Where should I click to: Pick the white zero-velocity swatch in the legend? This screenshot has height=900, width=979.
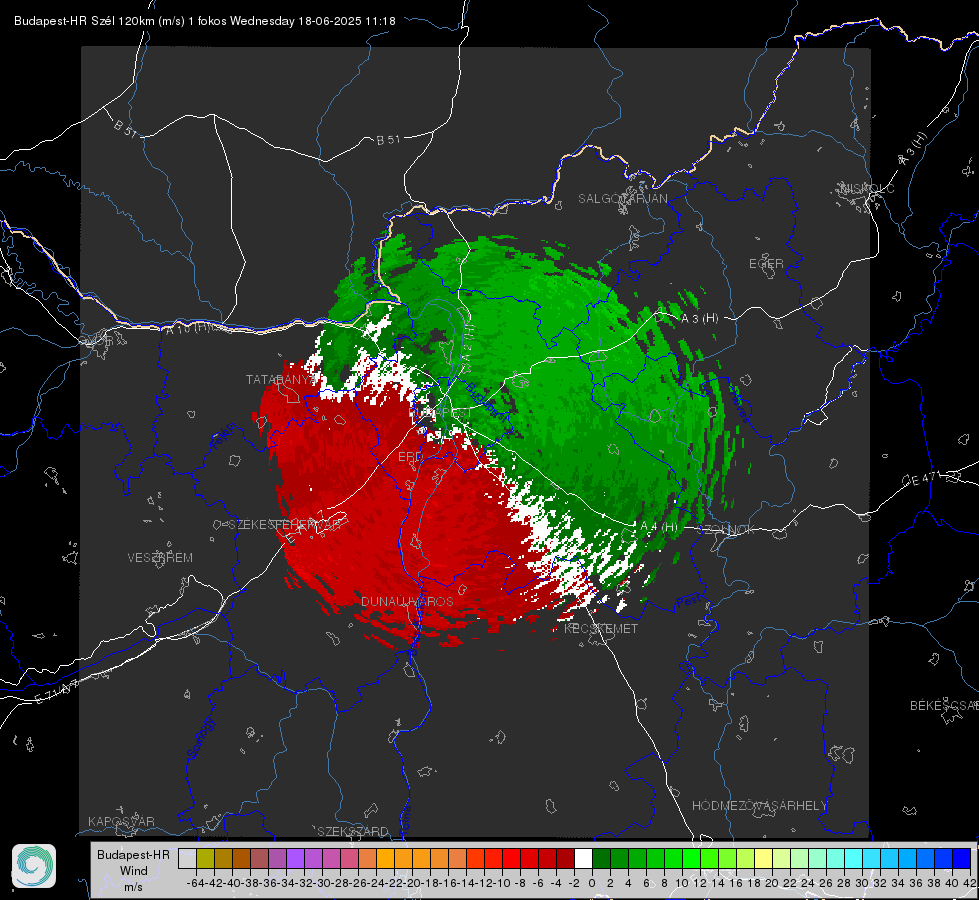click(583, 858)
